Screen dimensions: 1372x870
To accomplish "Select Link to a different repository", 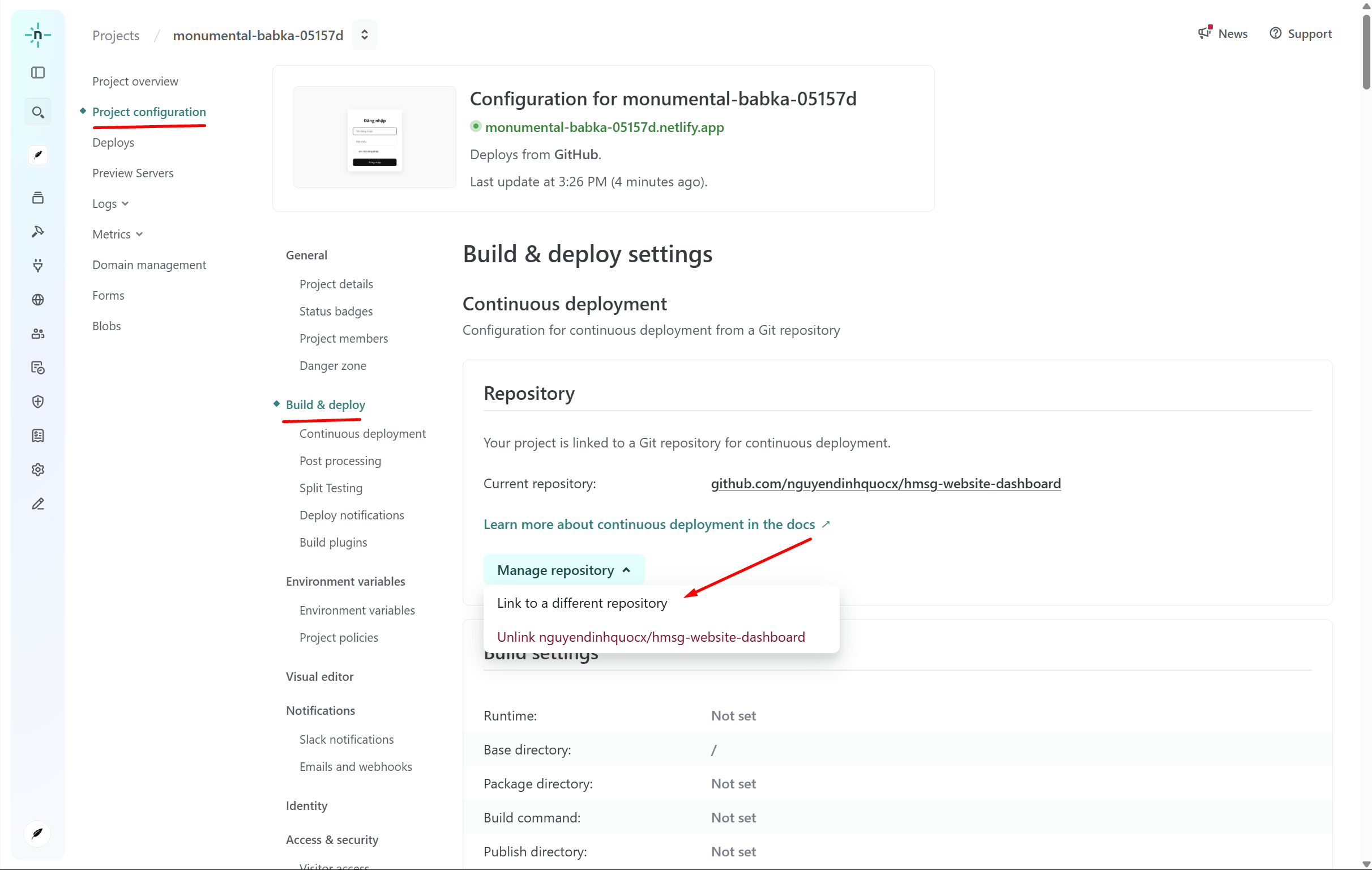I will [x=582, y=603].
